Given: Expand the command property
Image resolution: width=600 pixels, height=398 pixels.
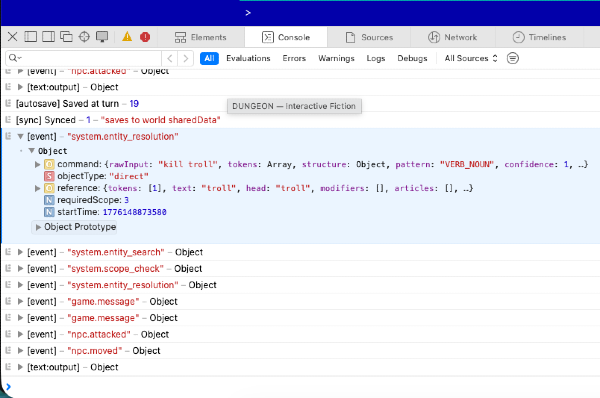Looking at the screenshot, I should (38, 165).
